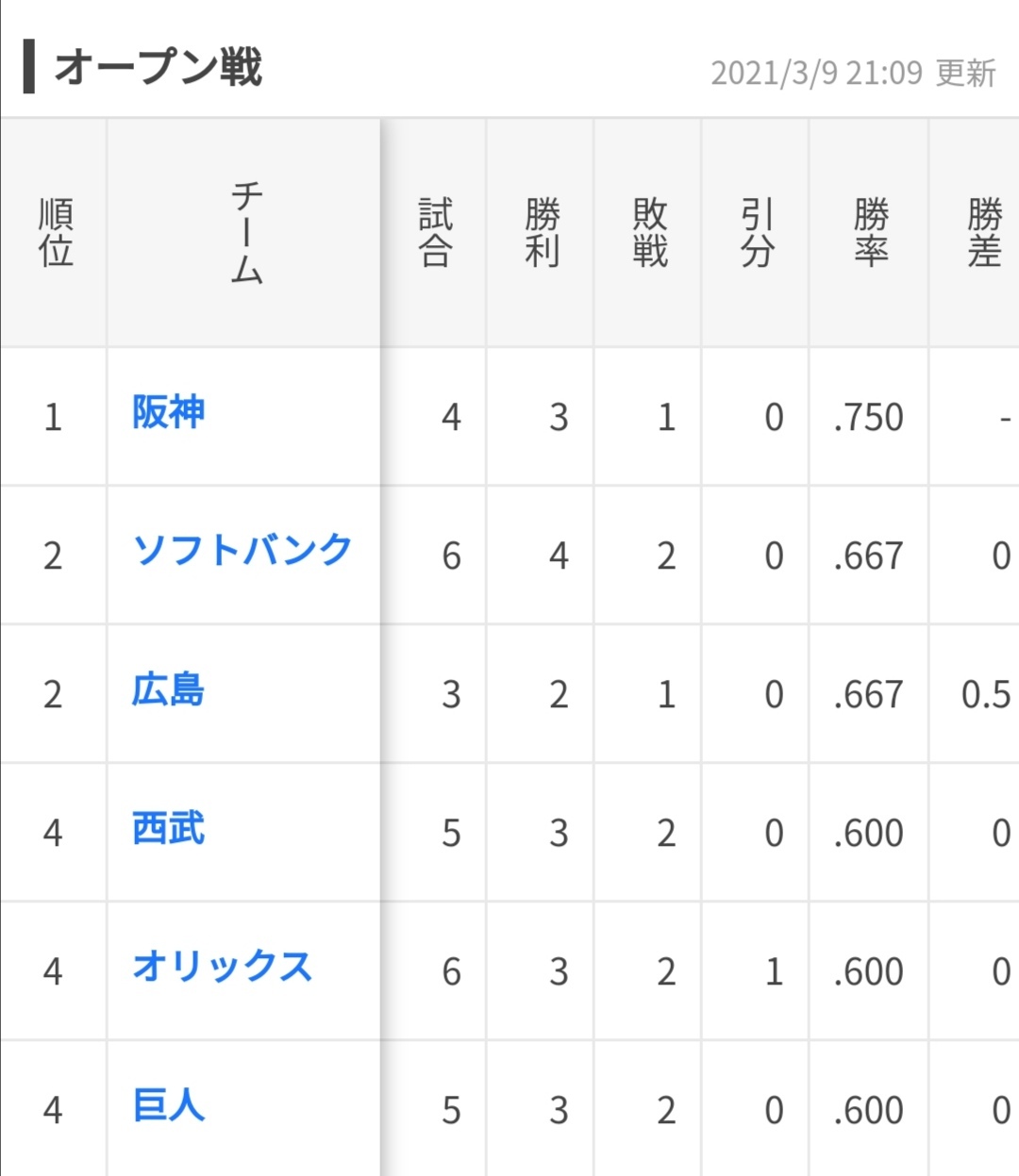Screen dimensions: 1019x1176
Task: Go to the オリックス team page
Action: pyautogui.click(x=223, y=967)
